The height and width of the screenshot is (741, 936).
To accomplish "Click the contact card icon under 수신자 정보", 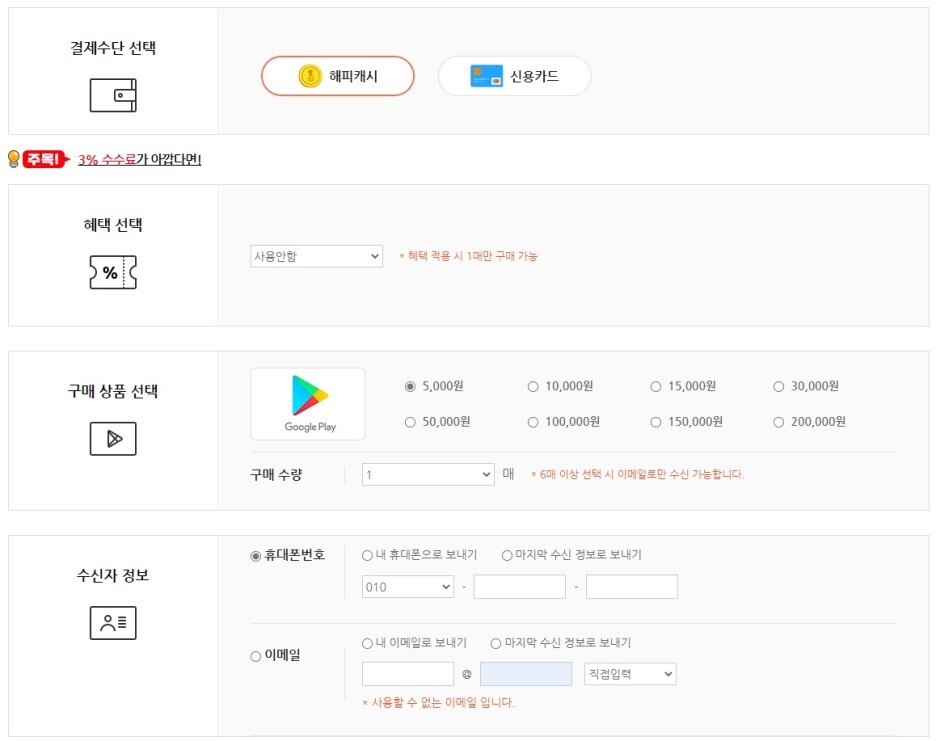I will click(x=113, y=623).
